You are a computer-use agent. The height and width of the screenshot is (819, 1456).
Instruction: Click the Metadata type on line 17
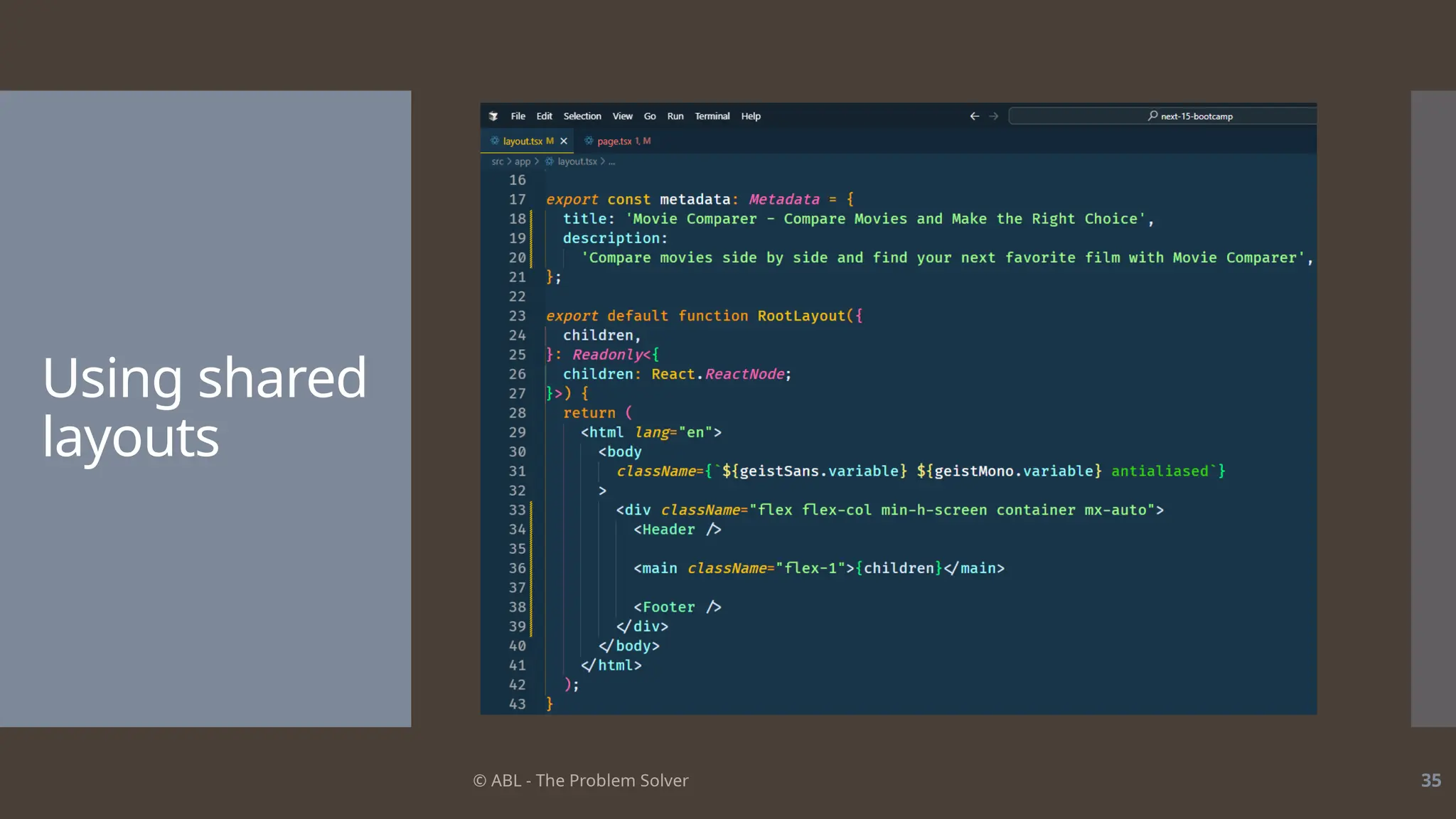point(784,200)
